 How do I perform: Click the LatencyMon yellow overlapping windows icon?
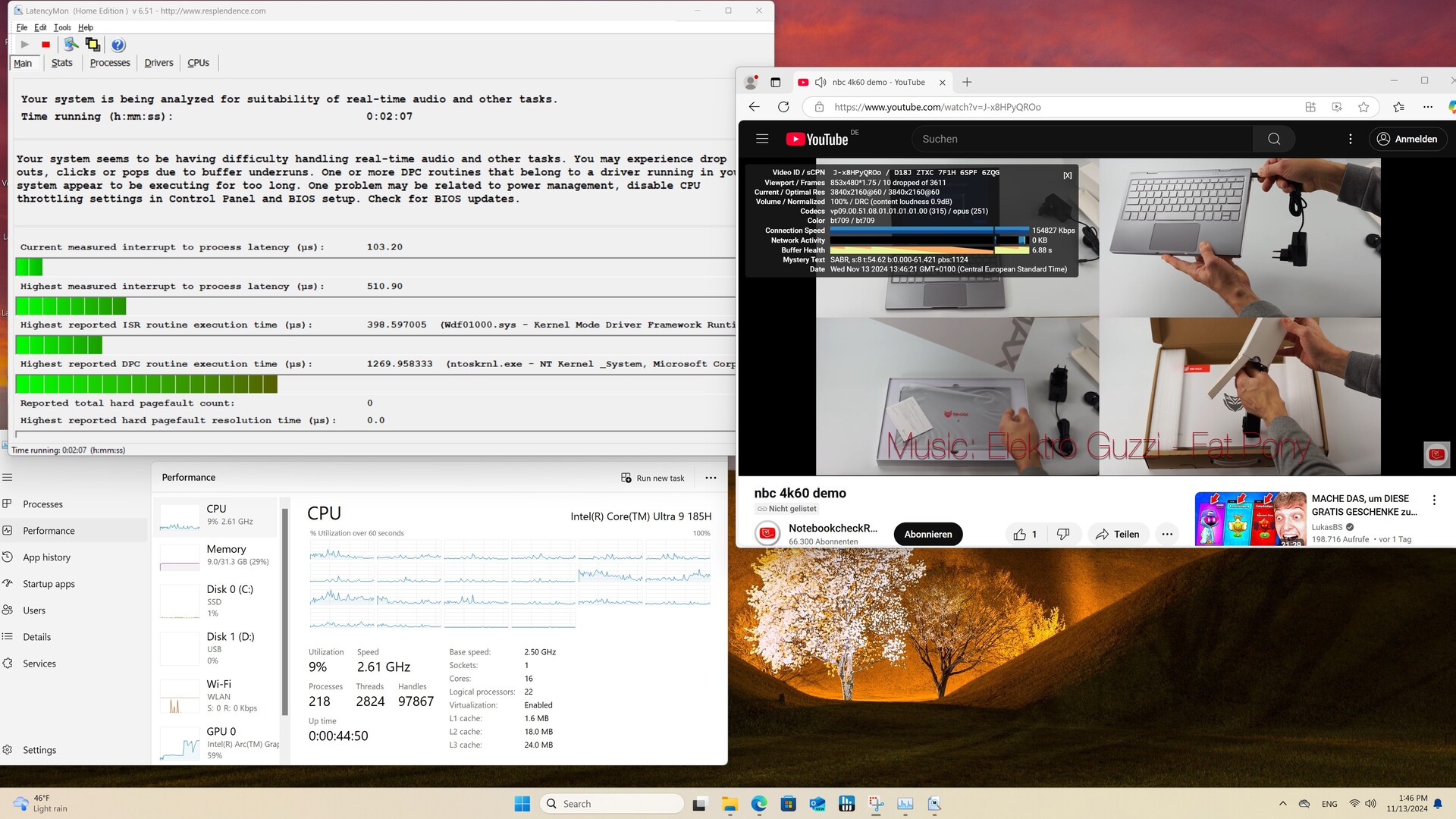point(93,45)
